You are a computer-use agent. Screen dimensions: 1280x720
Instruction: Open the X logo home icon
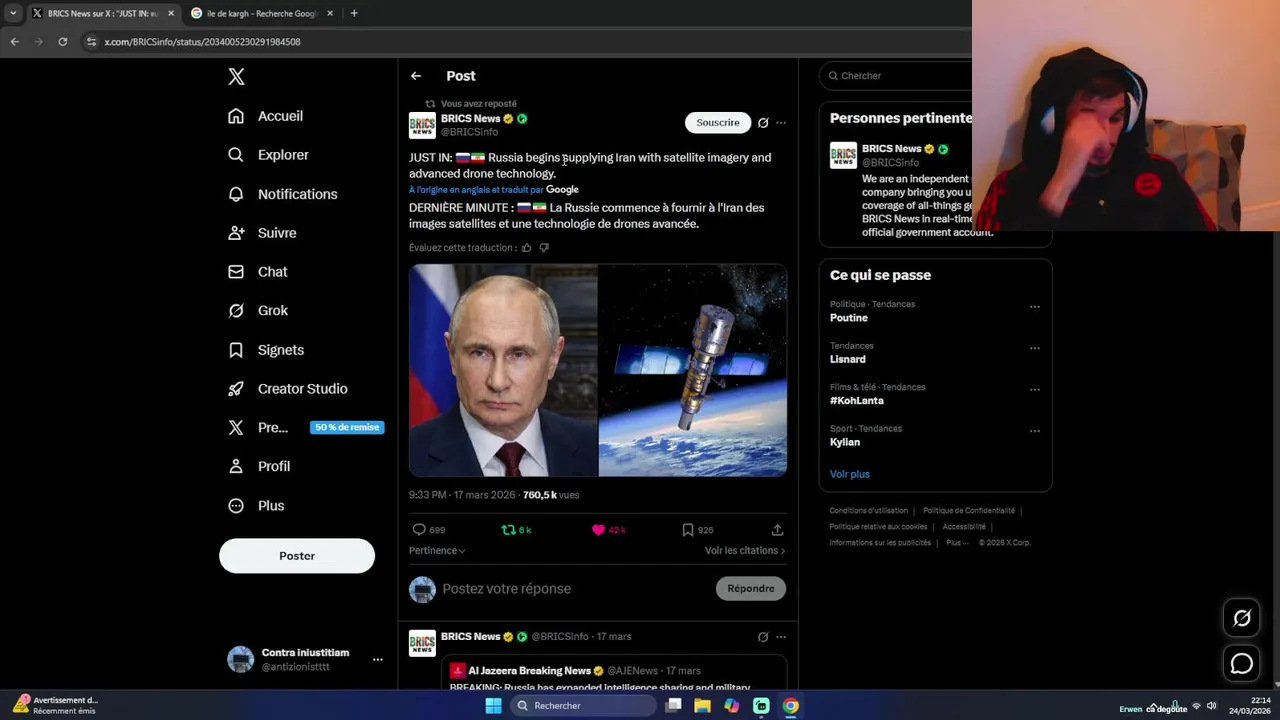tap(236, 76)
